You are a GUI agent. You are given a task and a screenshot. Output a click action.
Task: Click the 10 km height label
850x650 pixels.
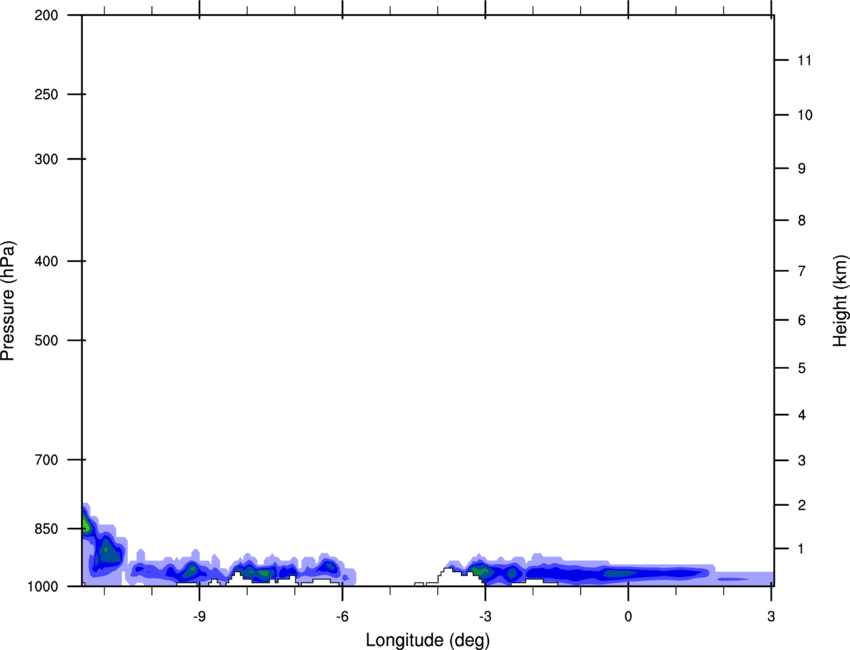[x=805, y=115]
